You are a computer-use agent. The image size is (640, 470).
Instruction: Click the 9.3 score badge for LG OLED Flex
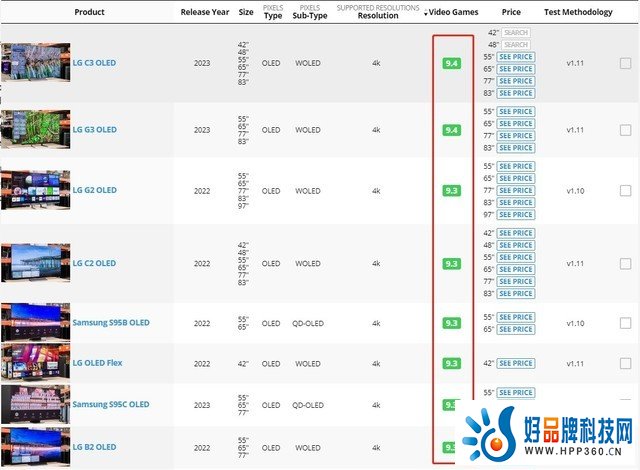click(452, 364)
